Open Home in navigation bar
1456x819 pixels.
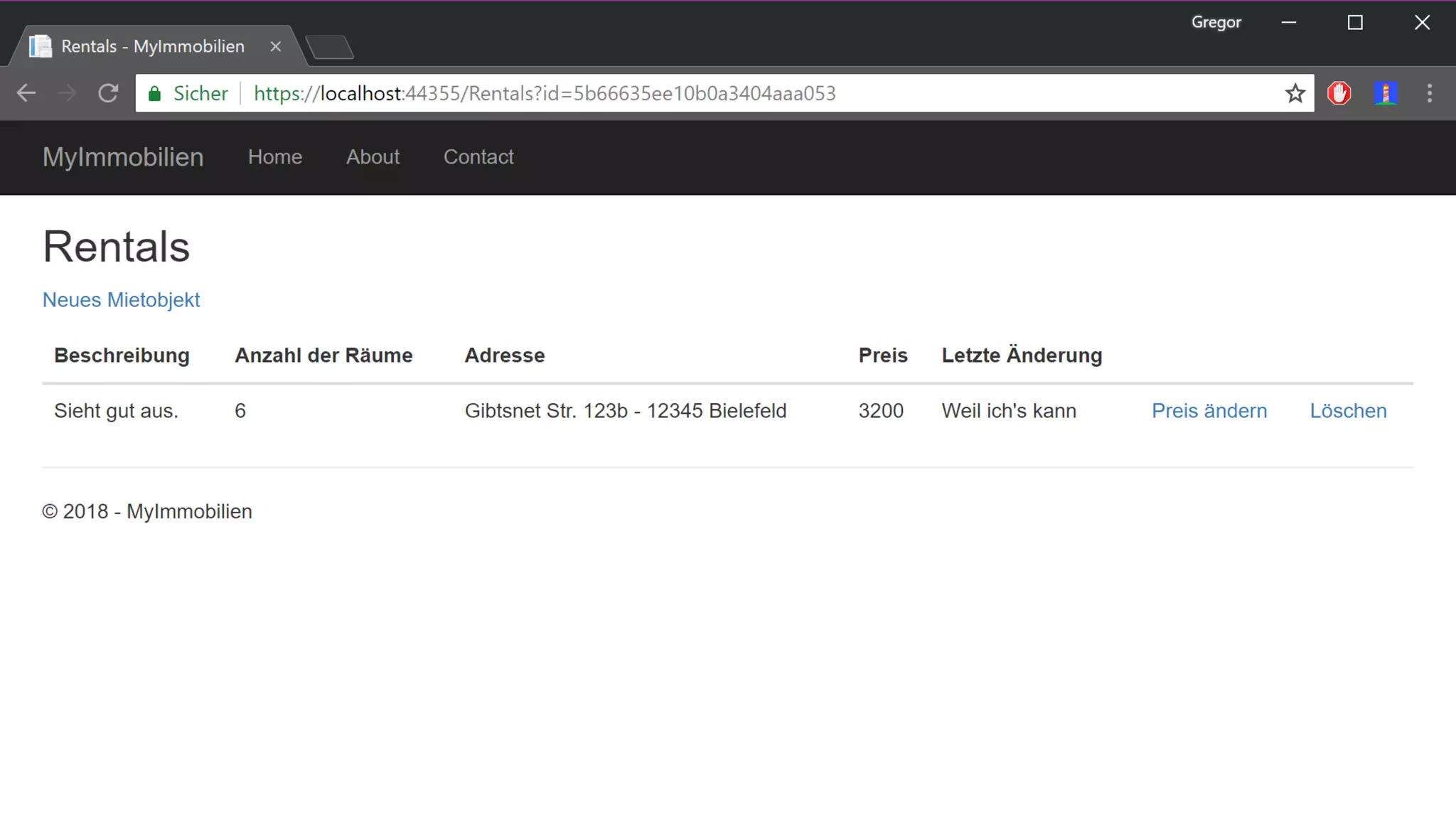click(274, 157)
